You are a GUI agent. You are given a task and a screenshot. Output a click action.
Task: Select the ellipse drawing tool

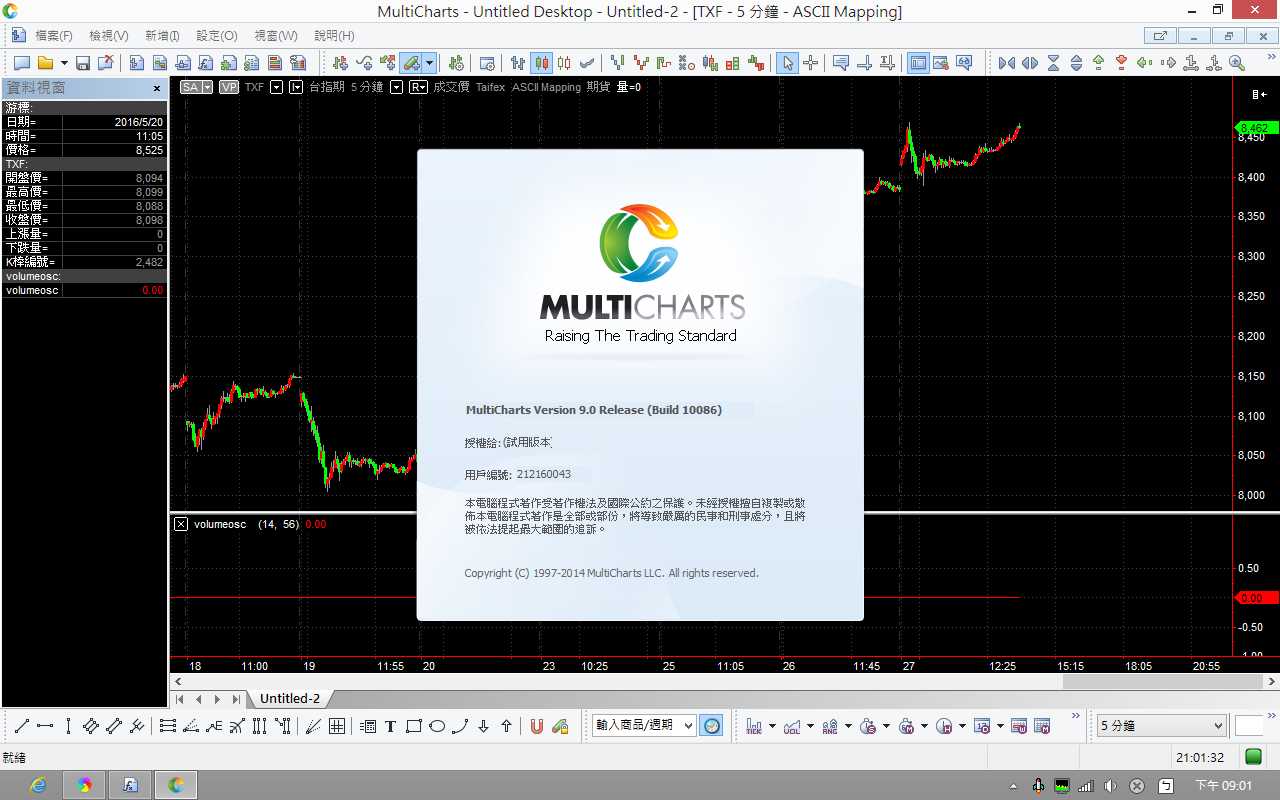pos(437,726)
